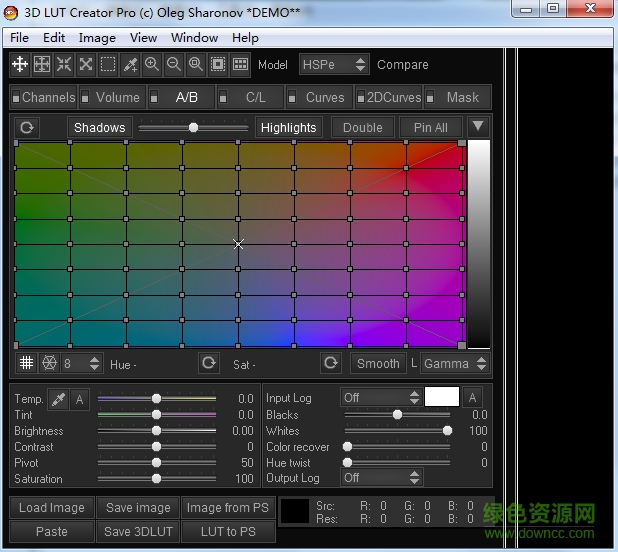Switch to the rectangular grid icon
The image size is (618, 552).
point(26,363)
